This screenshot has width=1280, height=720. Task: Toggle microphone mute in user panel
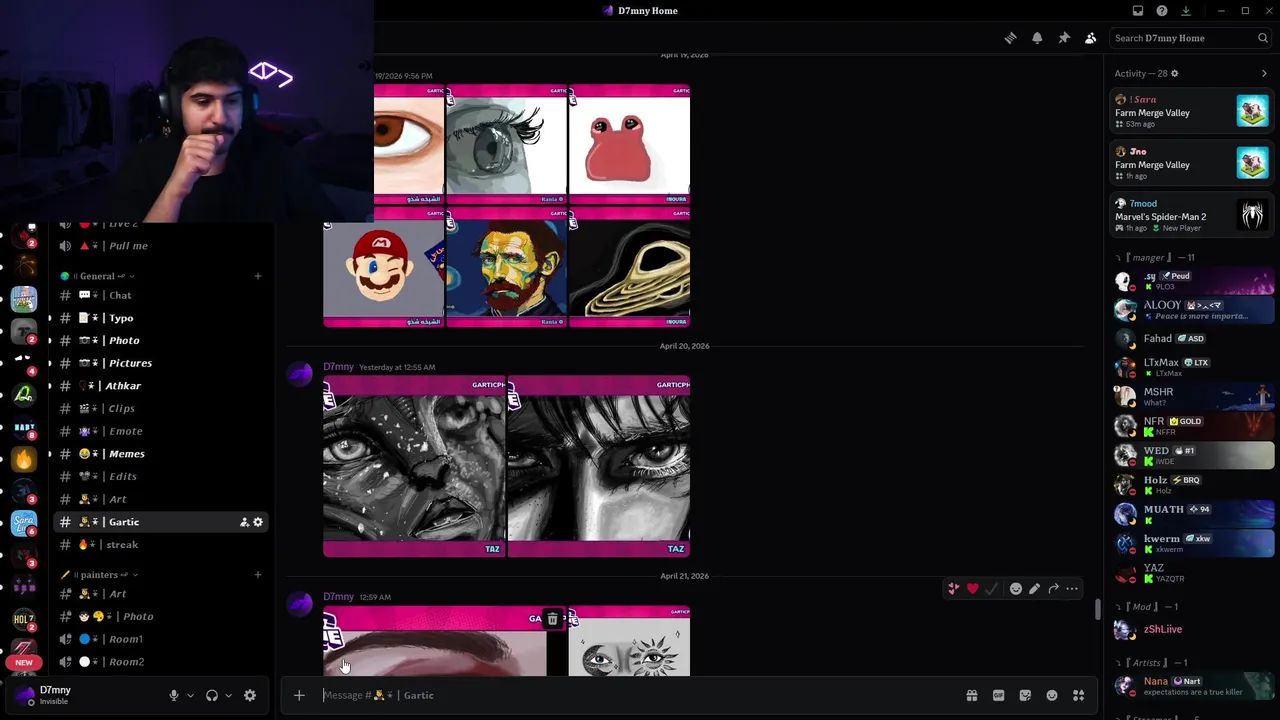click(x=174, y=695)
